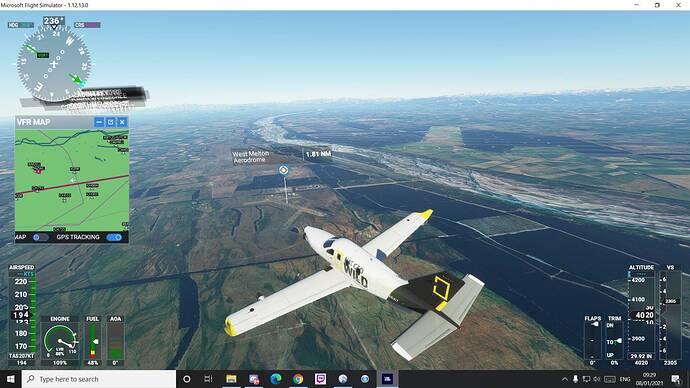Click the FUEL level bar
Viewport: 690px width, 388px height.
92,341
